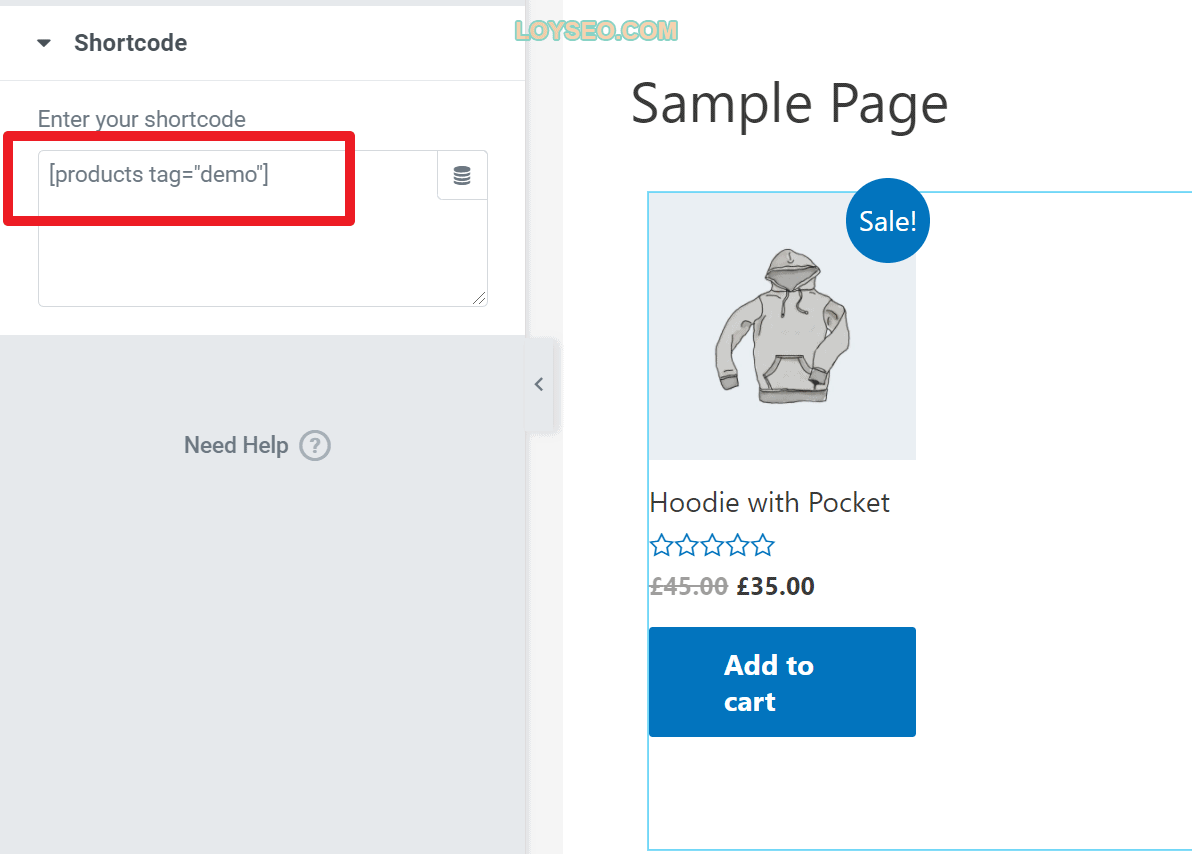Click the LOYSEO.COM watermark logo
This screenshot has width=1192, height=854.
596,30
